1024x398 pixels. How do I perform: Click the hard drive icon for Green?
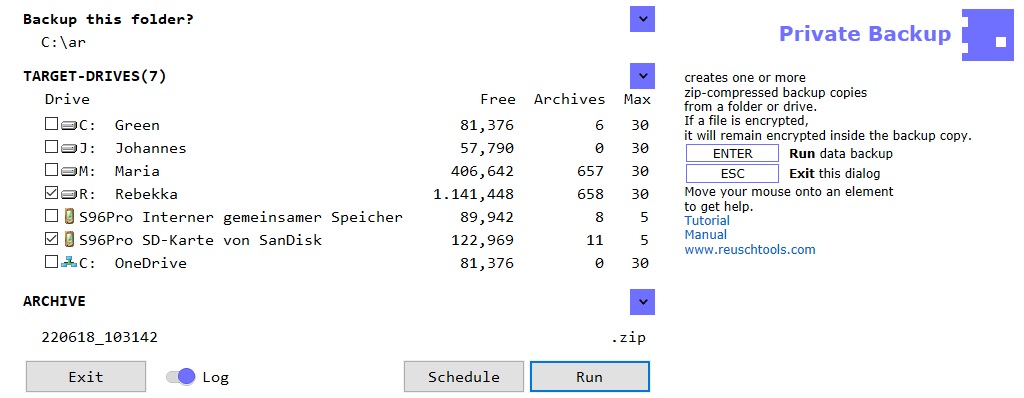click(69, 125)
